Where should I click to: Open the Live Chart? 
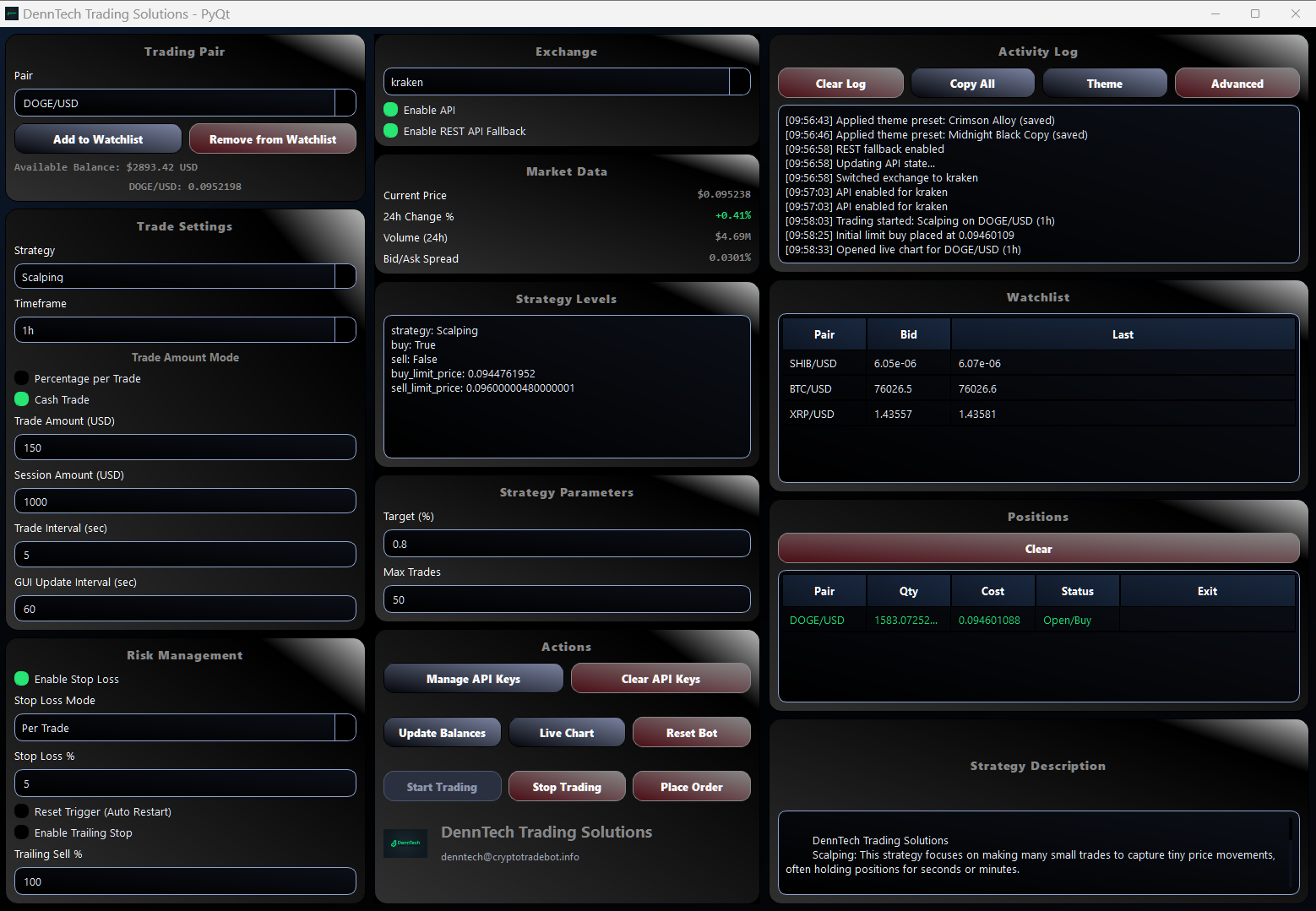[x=566, y=732]
